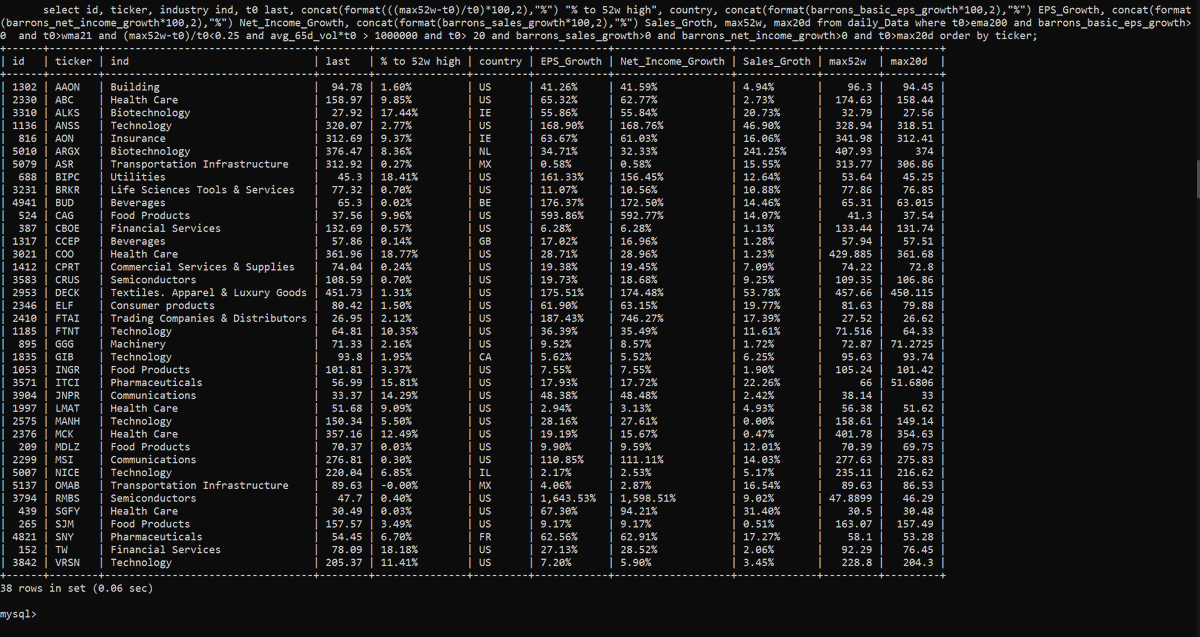Click 'Life Sciences Tools & Services' for BRKR
1200x637 pixels.
click(202, 190)
